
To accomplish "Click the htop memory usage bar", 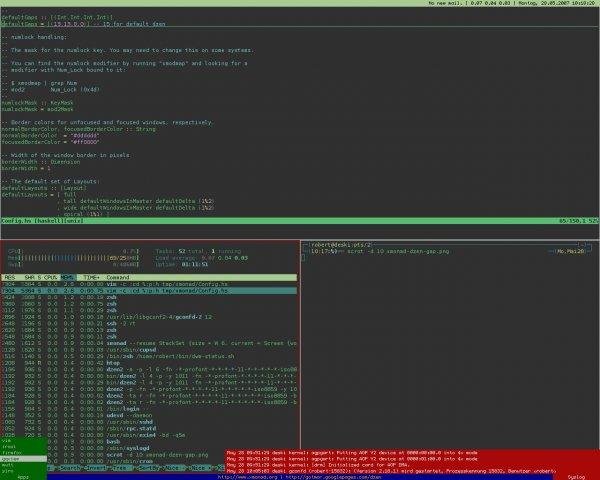I will pyautogui.click(x=73, y=258).
